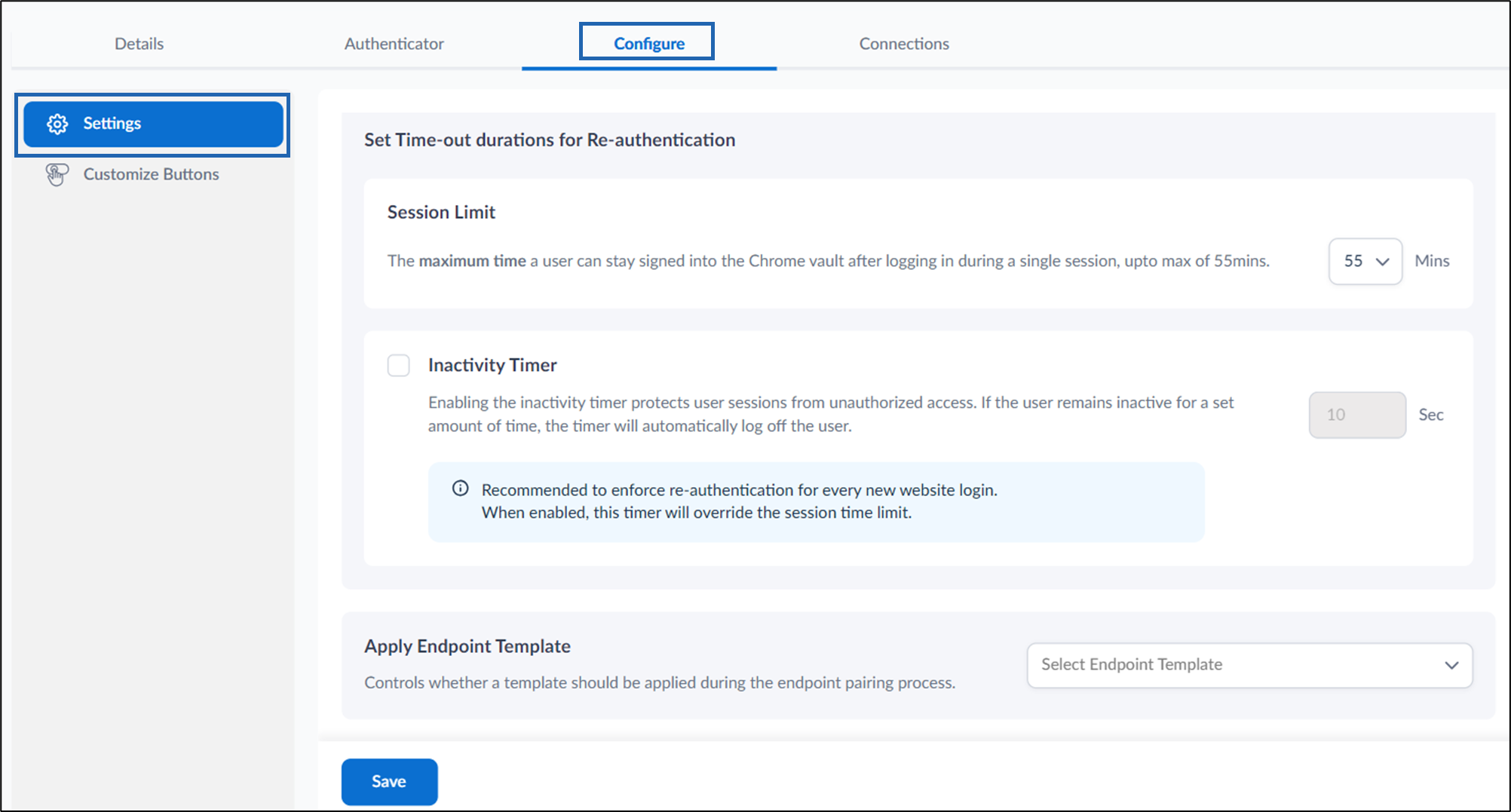Viewport: 1511px width, 812px height.
Task: Click the 'Session Limit' heading
Action: [x=441, y=212]
